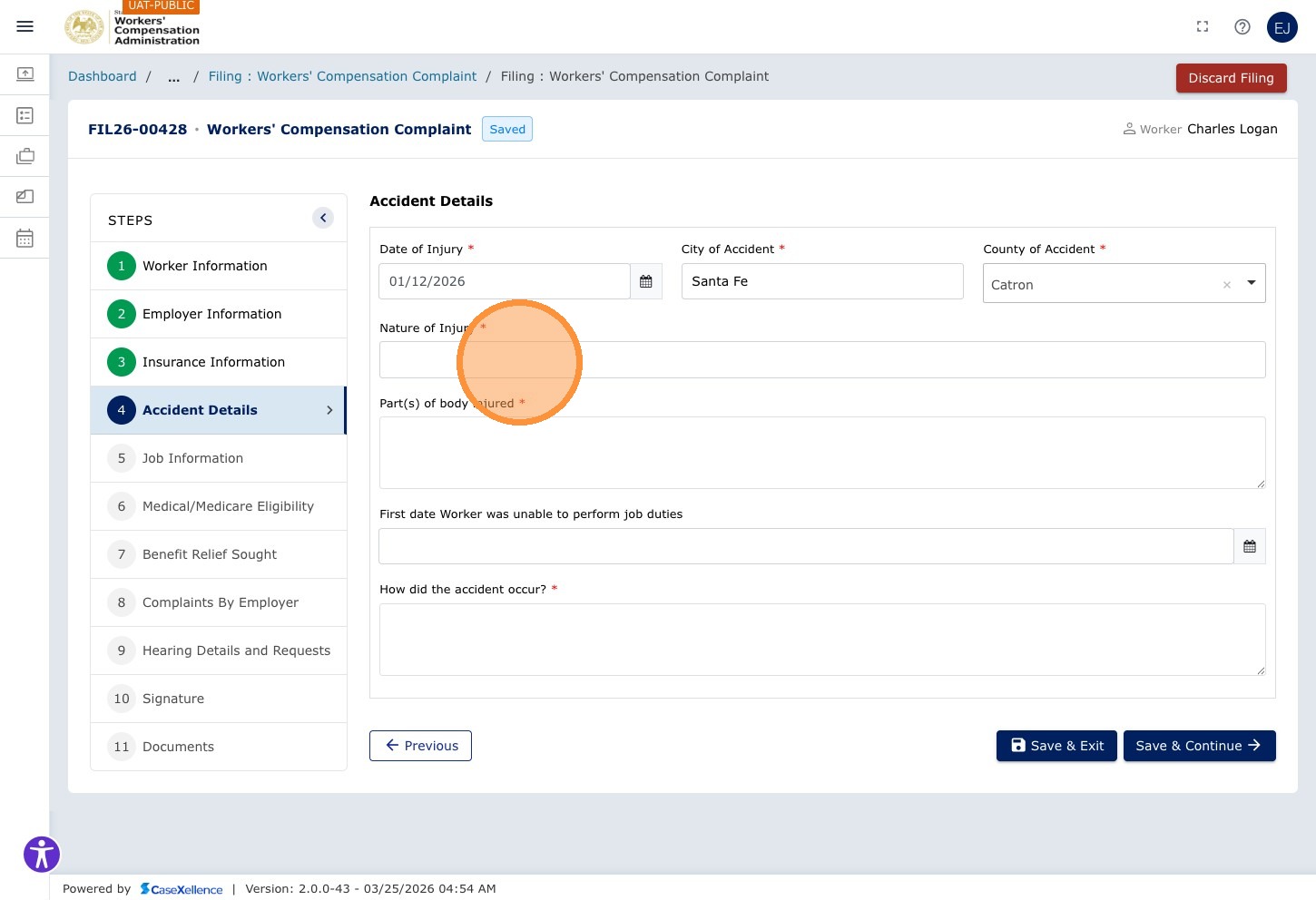Open the calendar icon in left sidebar

click(x=25, y=239)
